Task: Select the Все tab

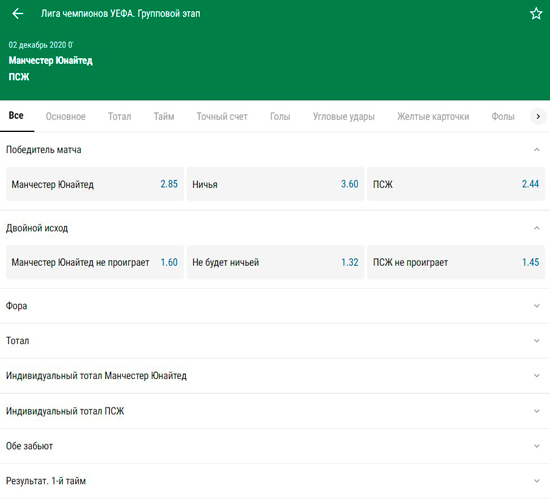Action: 16,116
